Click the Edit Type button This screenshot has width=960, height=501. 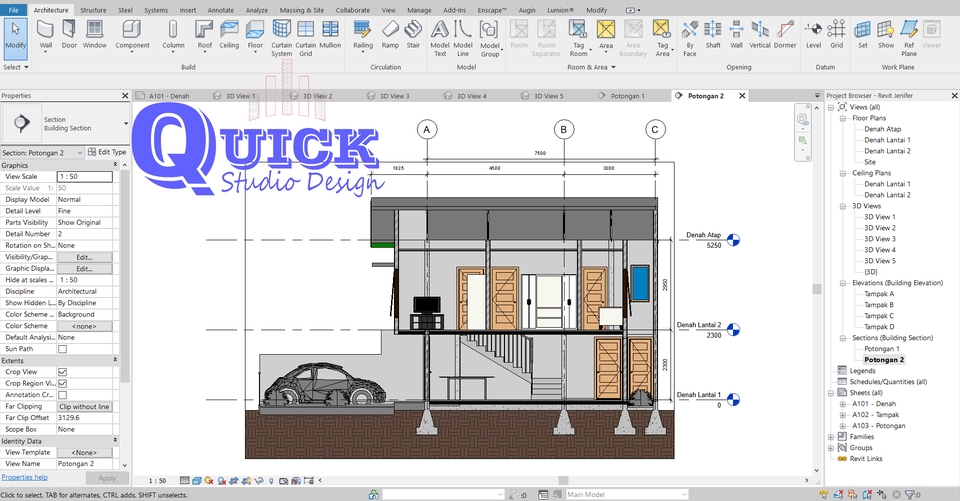(107, 152)
